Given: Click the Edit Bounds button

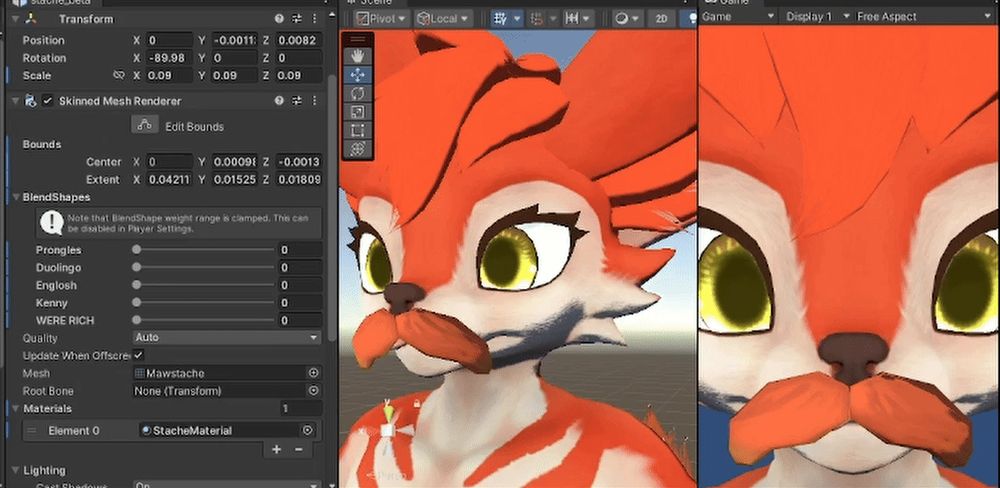Looking at the screenshot, I should 145,125.
